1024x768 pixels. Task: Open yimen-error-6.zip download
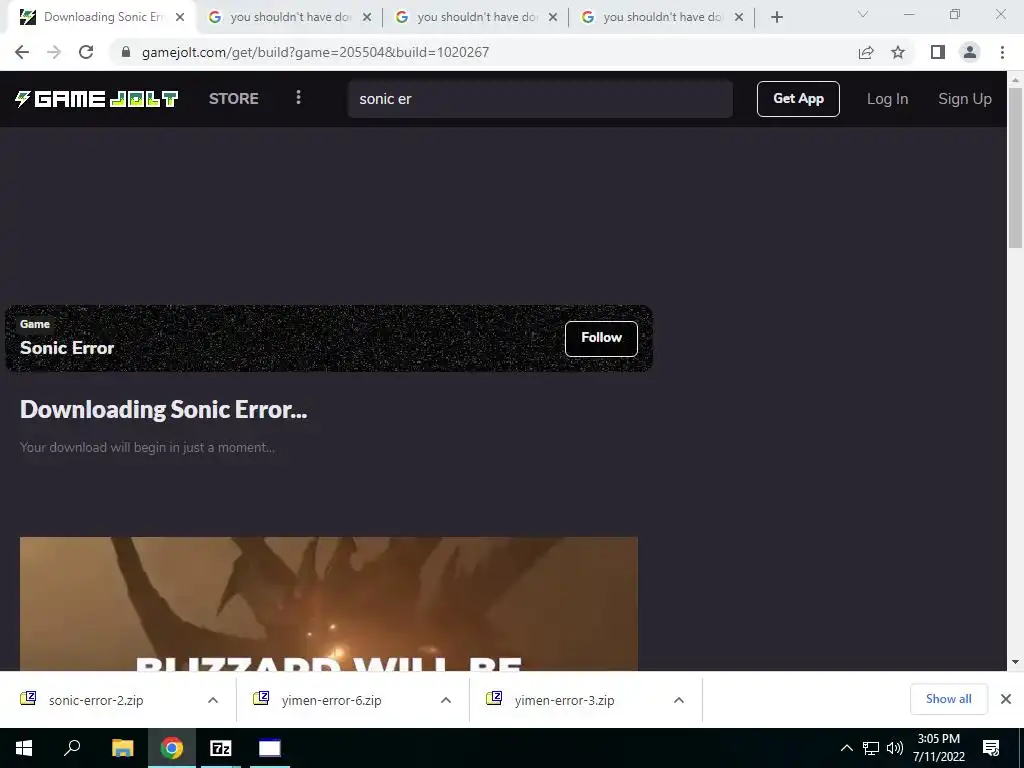[331, 700]
